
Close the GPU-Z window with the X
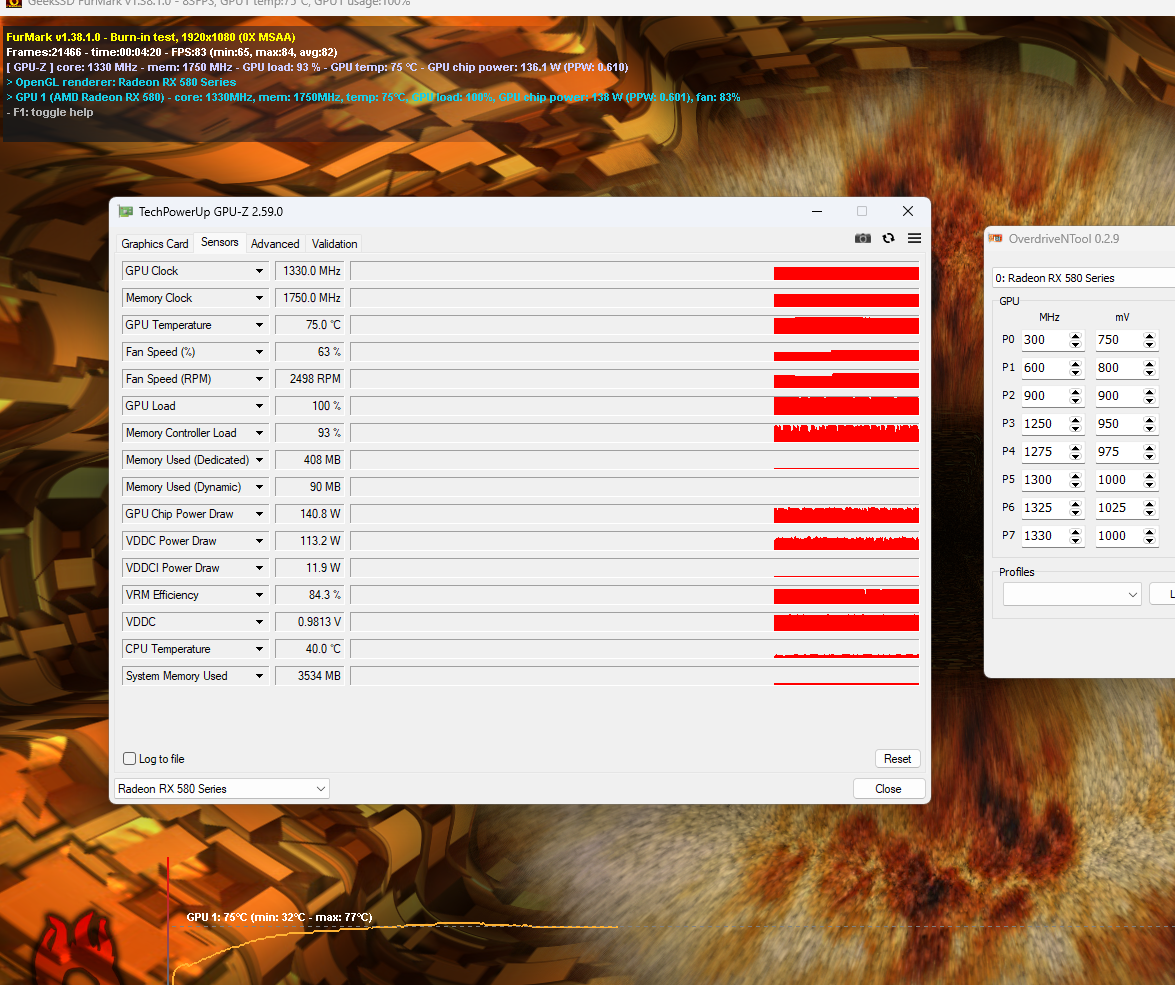[907, 211]
